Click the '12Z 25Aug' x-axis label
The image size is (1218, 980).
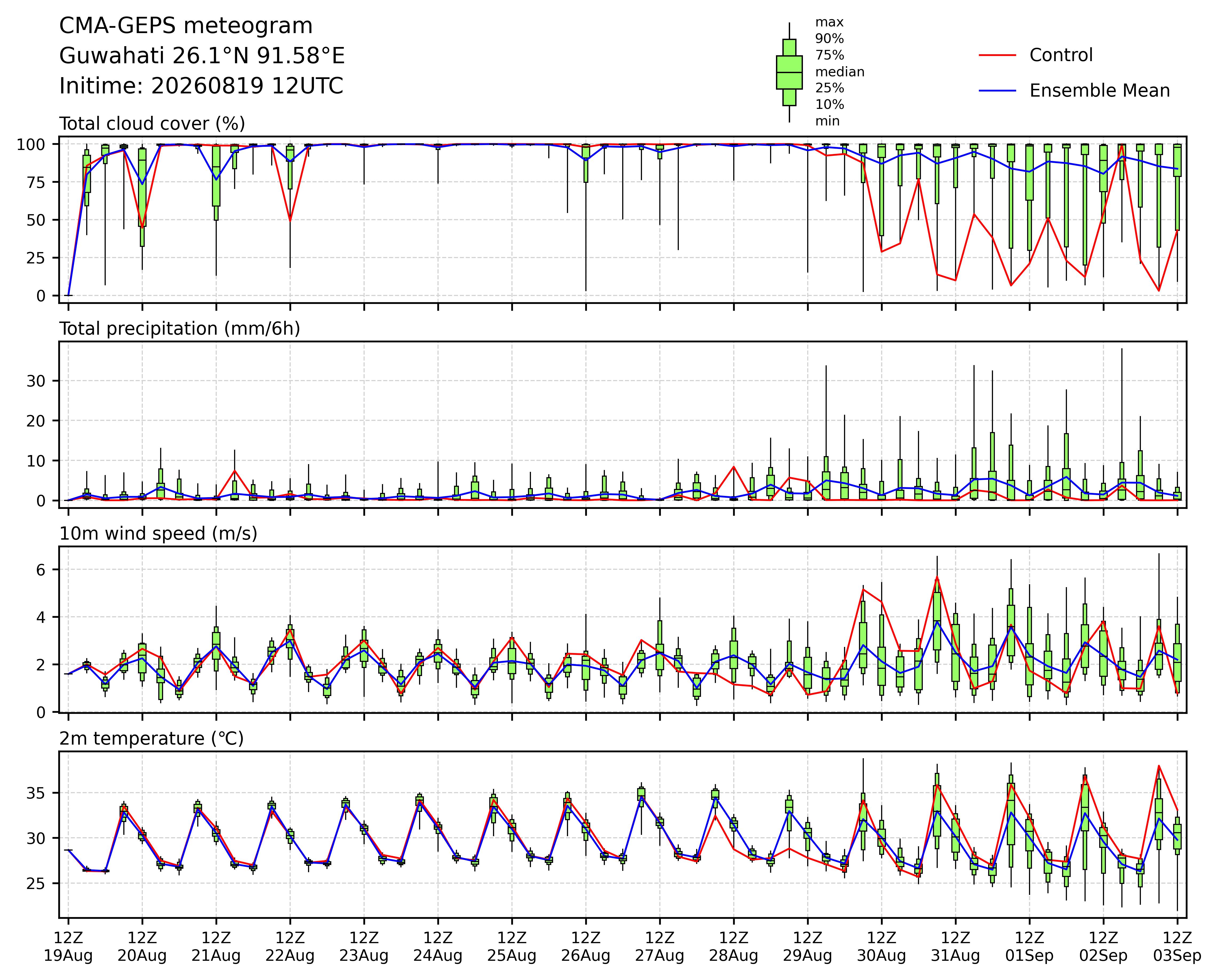(x=512, y=947)
